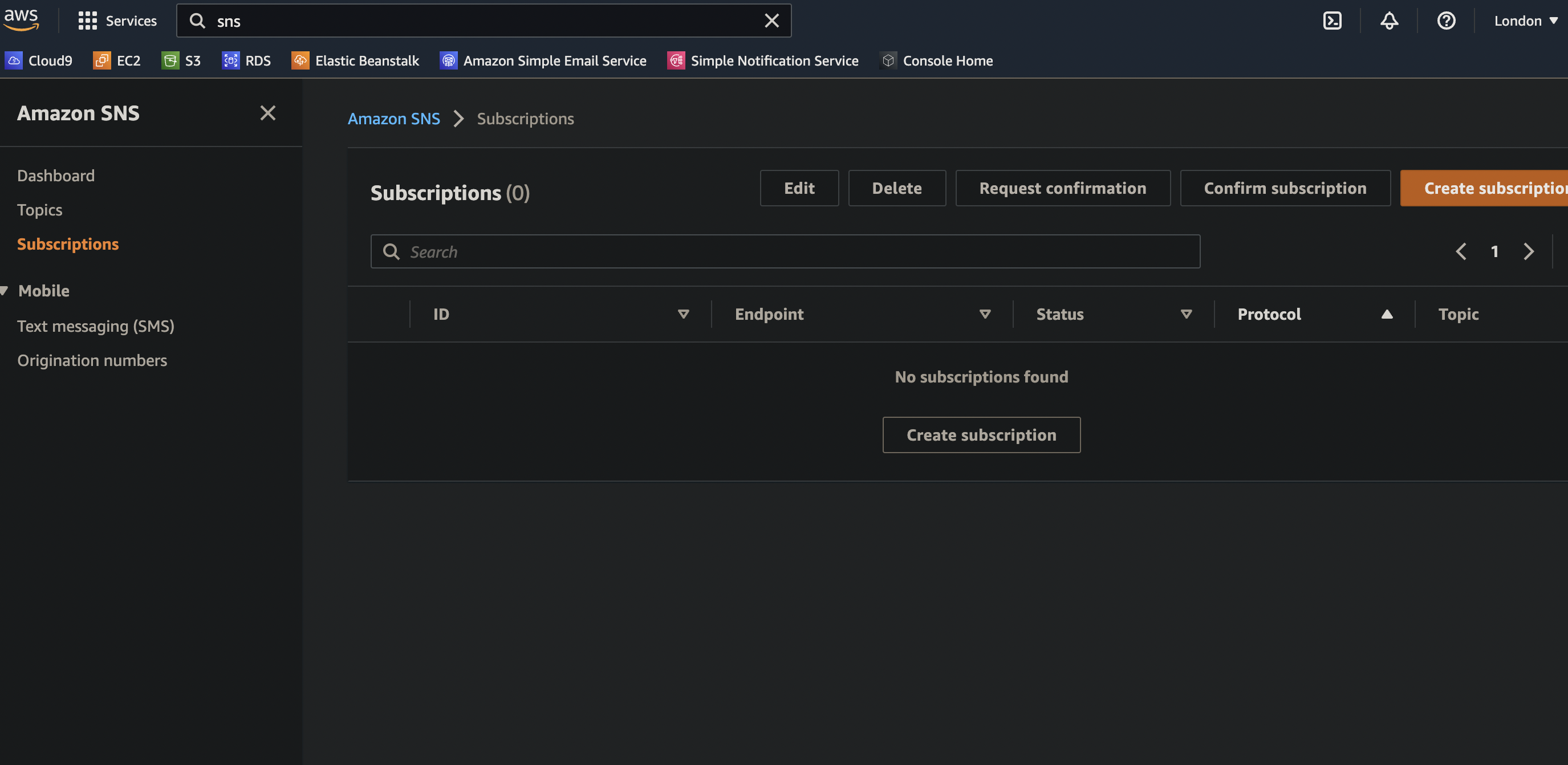
Task: Expand the Endpoint column filter dropdown
Action: coord(984,314)
